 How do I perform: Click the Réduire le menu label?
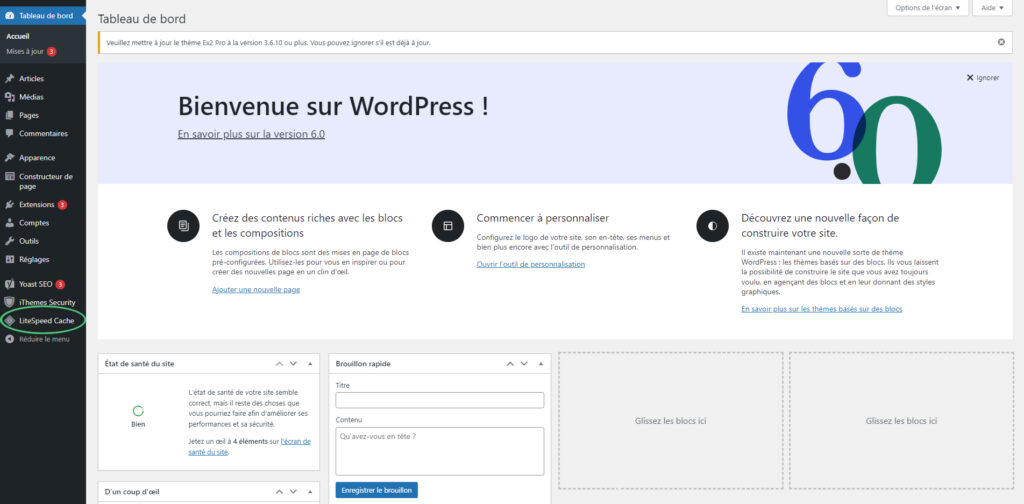44,339
